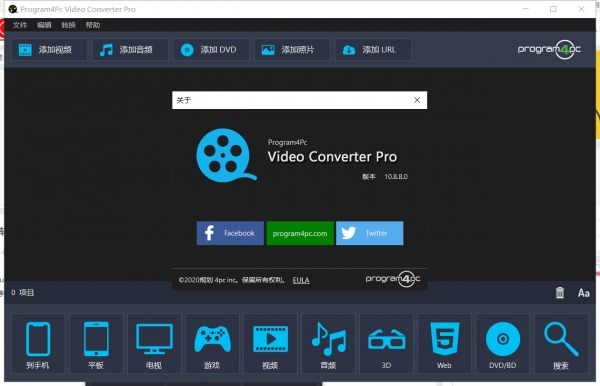Click the Twitter button in About dialog

tap(370, 233)
